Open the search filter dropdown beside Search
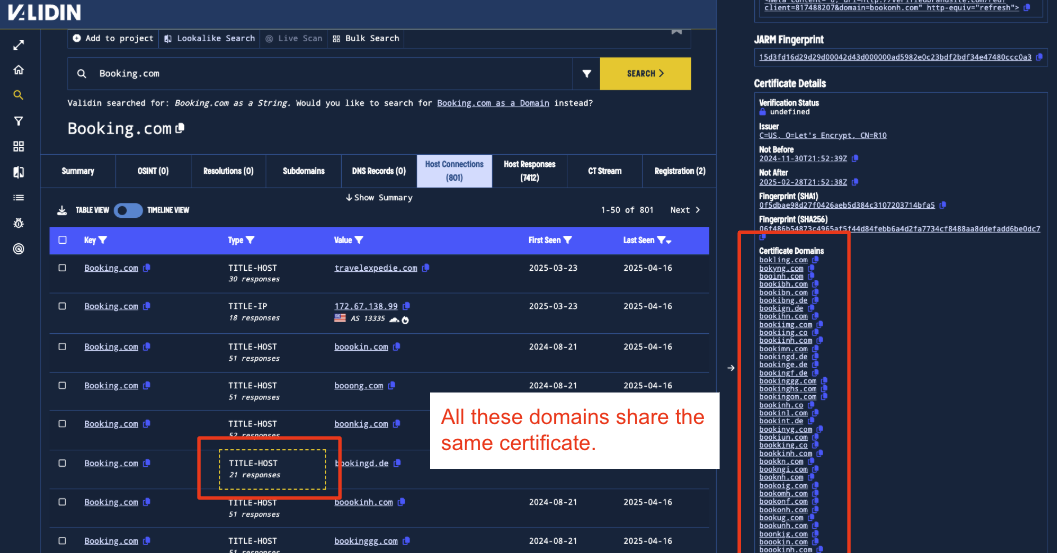The width and height of the screenshot is (1057, 553). [x=586, y=74]
